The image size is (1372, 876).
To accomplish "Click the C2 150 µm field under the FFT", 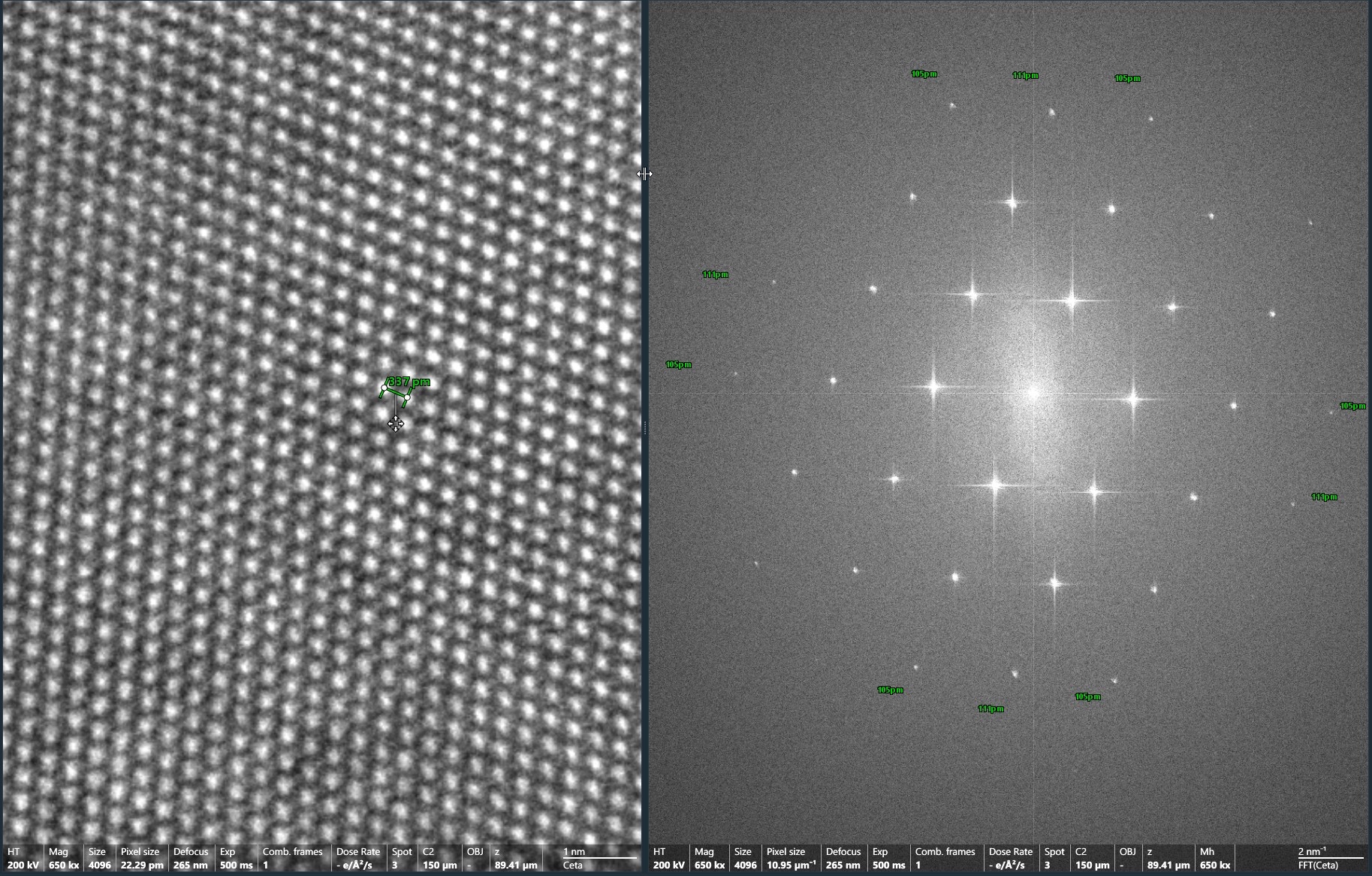I will click(x=1092, y=859).
